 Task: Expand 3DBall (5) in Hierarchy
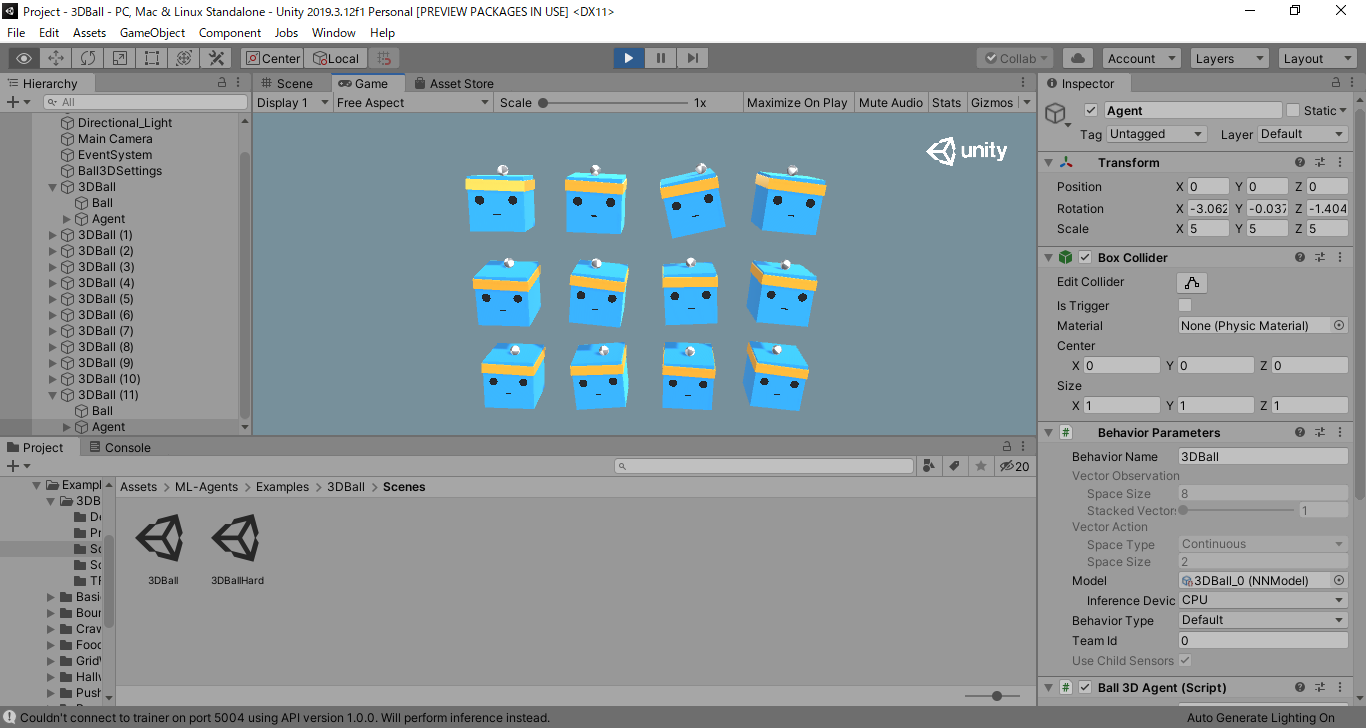pyautogui.click(x=53, y=299)
